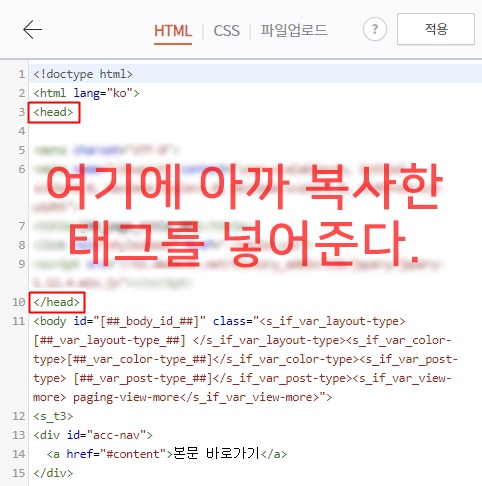Select the body id="[##_body_id_##]" line
Viewport: 482px width, 486px height.
point(219,321)
